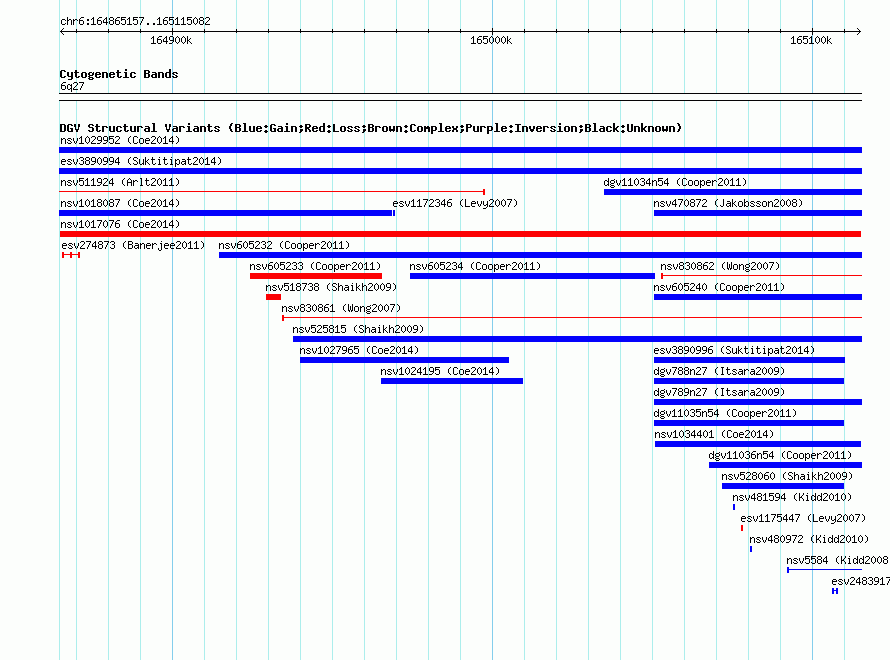Image resolution: width=890 pixels, height=660 pixels.
Task: Click nsv605234 (Cooper2011) label
Action: (475, 266)
